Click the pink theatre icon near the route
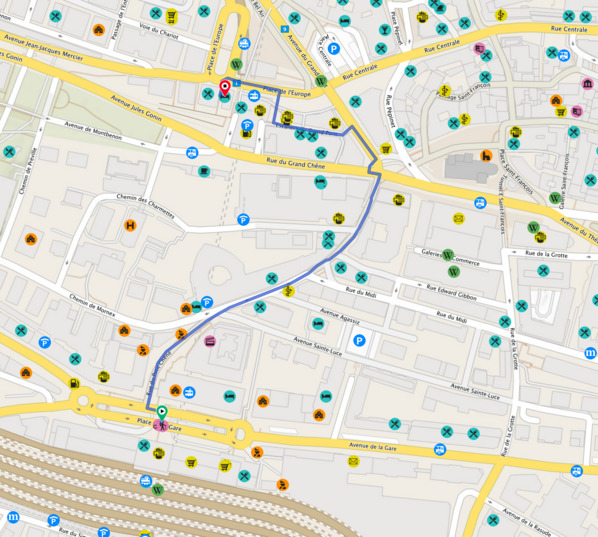This screenshot has height=537, width=598. (x=210, y=341)
